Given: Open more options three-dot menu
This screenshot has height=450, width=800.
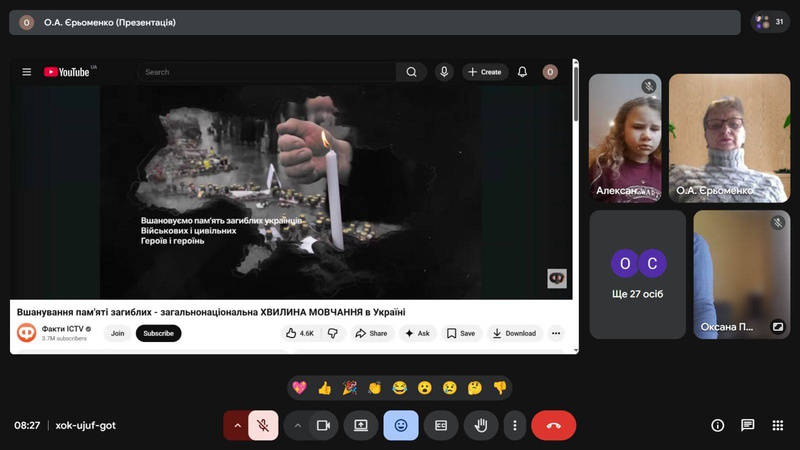Looking at the screenshot, I should pyautogui.click(x=515, y=425).
